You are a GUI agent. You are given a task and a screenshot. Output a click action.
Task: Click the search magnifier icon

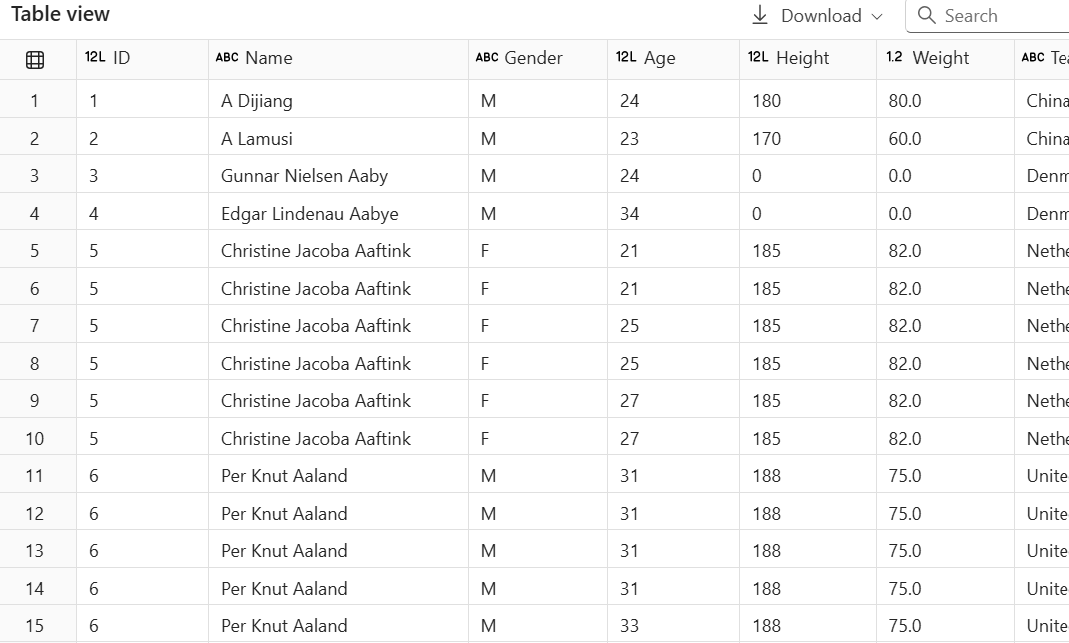(926, 15)
